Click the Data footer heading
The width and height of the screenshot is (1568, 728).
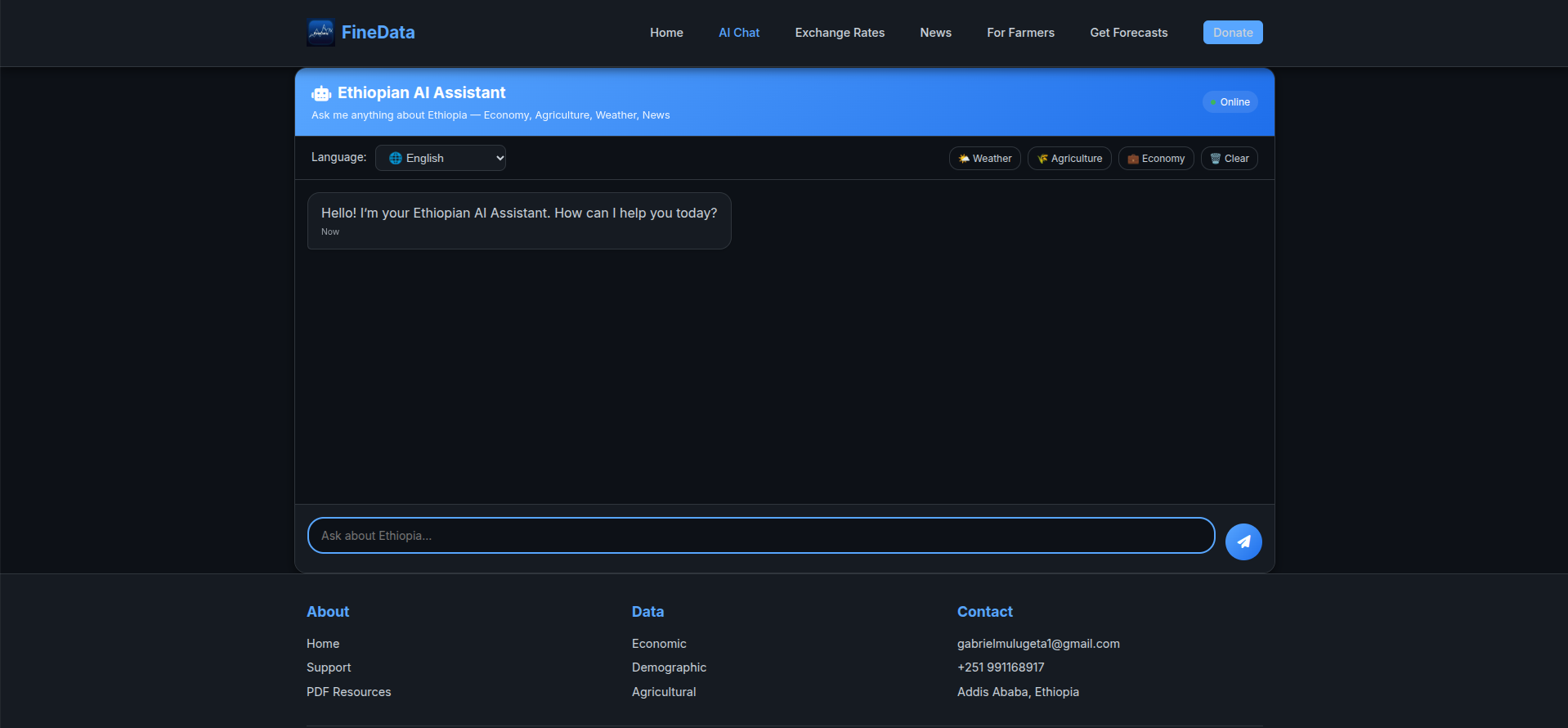point(647,612)
